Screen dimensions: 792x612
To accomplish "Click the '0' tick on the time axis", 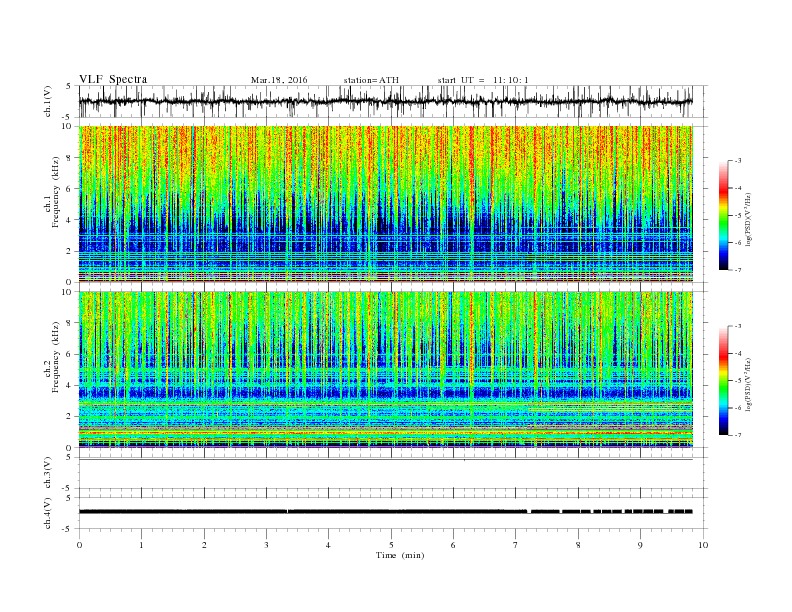I will click(79, 545).
